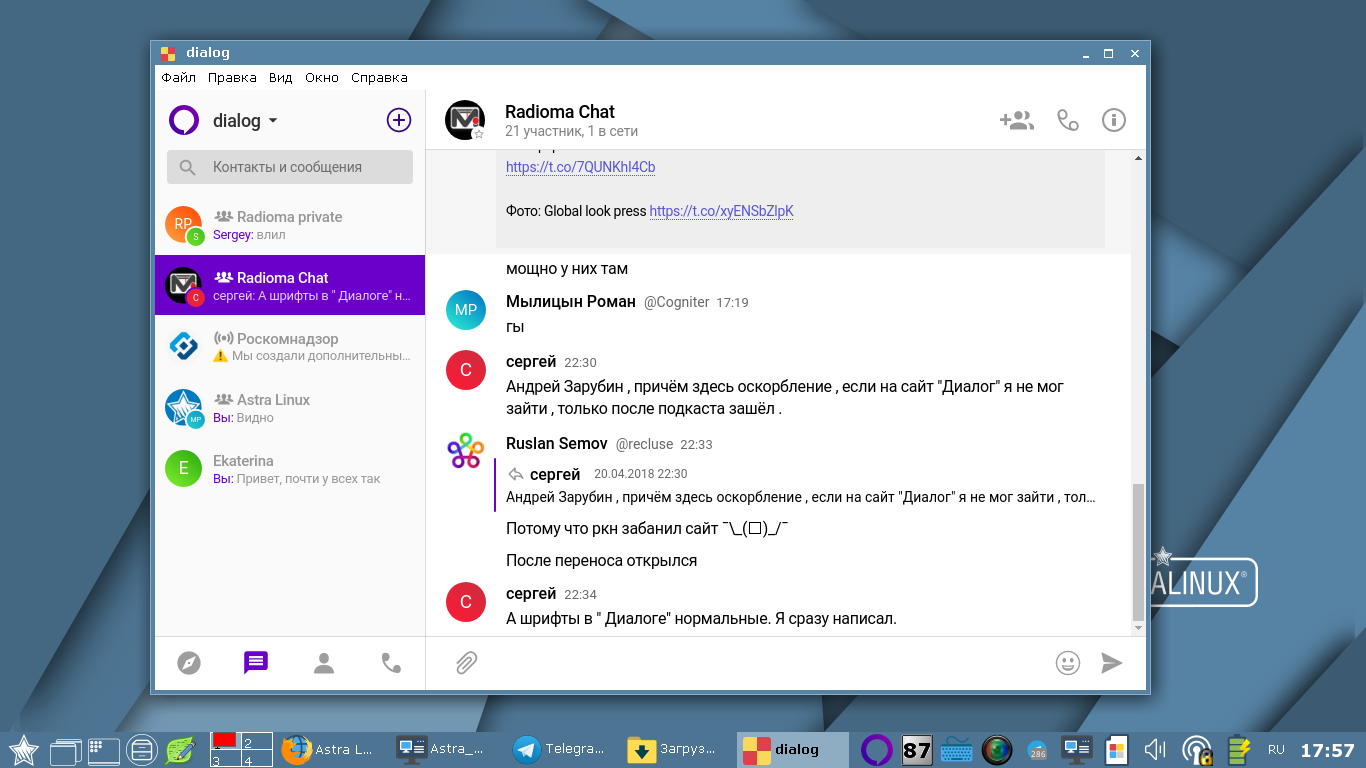Open the Ekaterina conversation
Screen dimensions: 1366x768
pos(290,469)
